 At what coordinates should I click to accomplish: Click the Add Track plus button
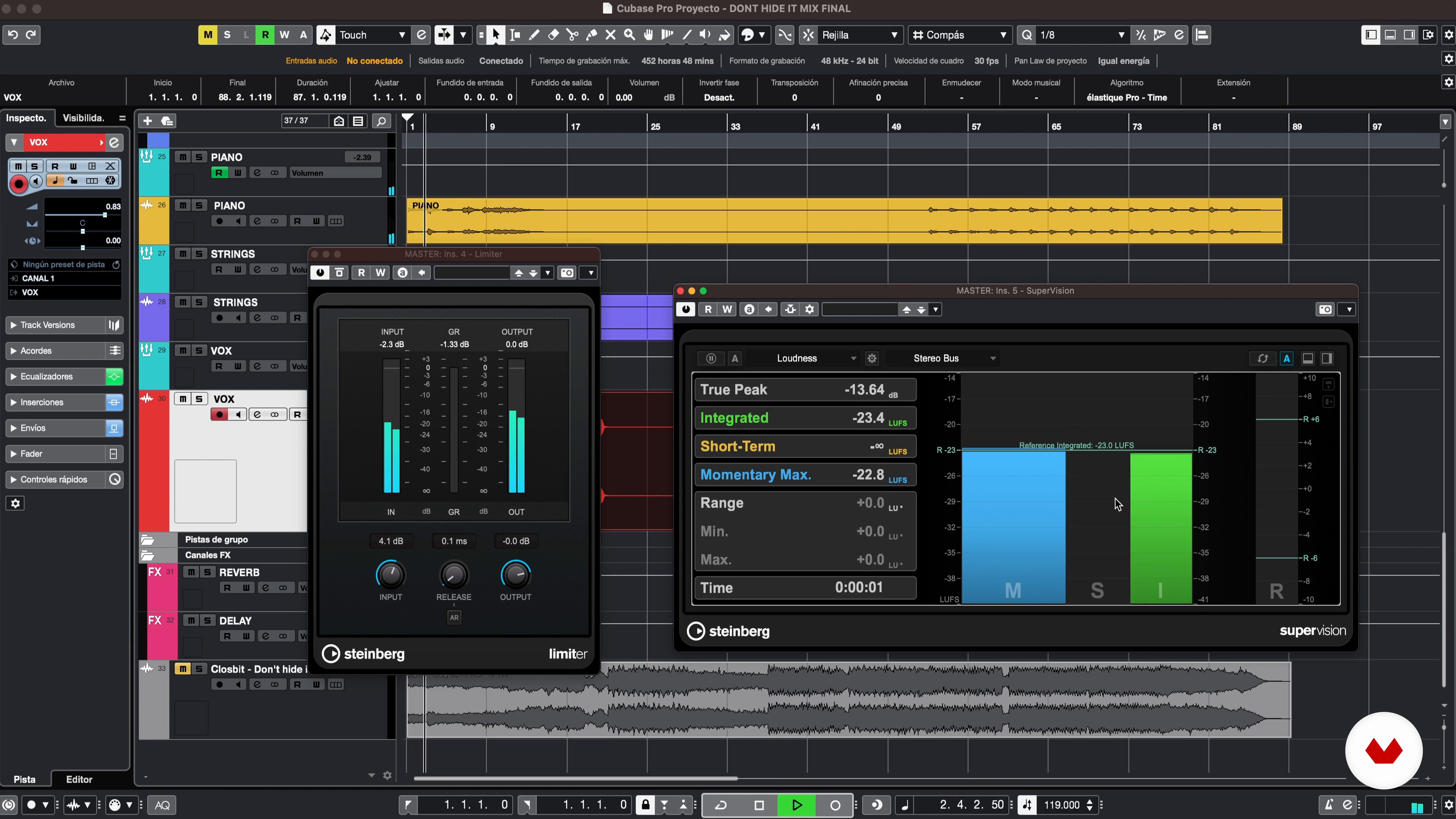point(147,121)
